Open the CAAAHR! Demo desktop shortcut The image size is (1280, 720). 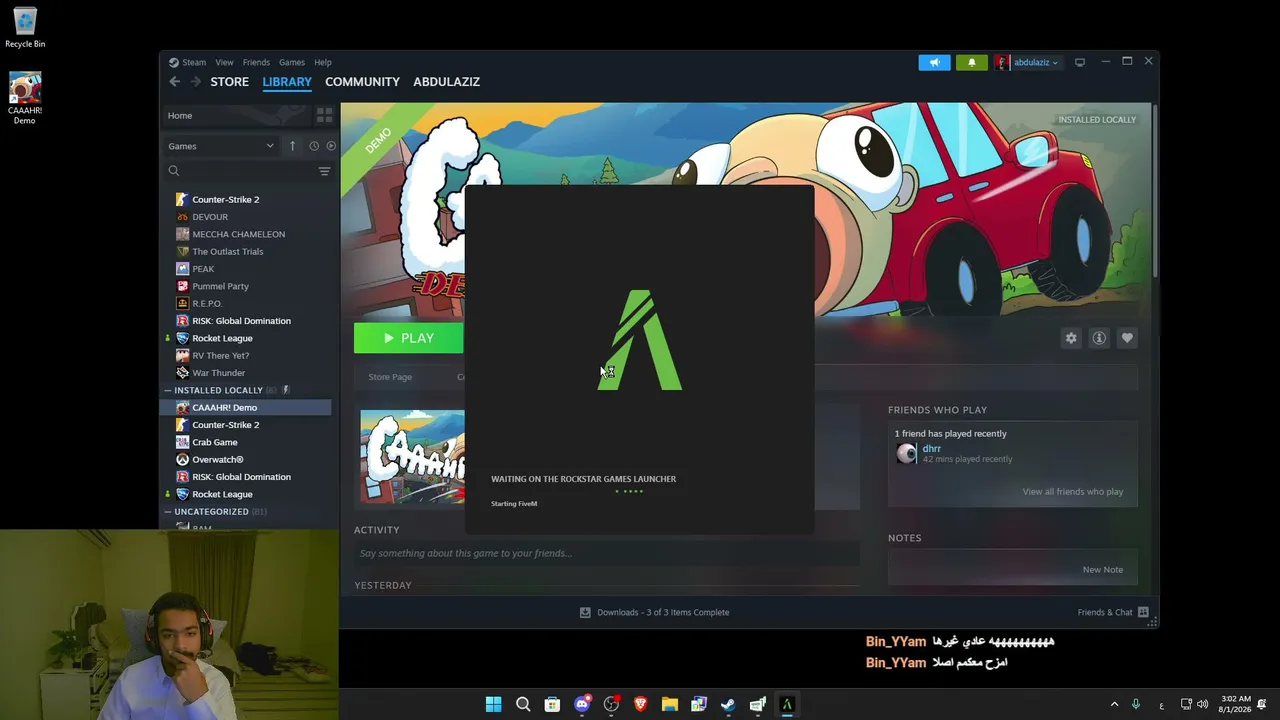click(x=25, y=98)
